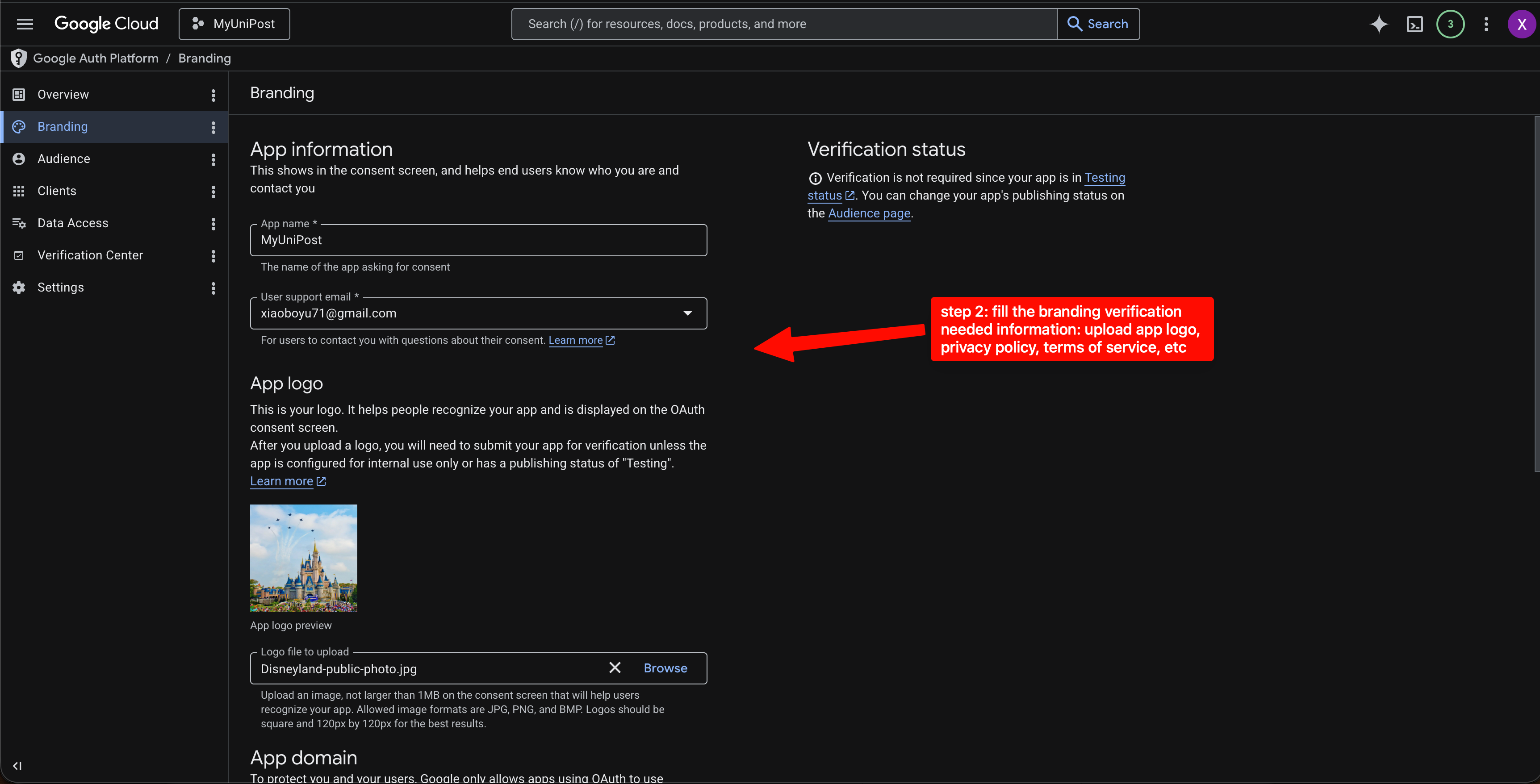This screenshot has height=784, width=1540.
Task: Open the account avatar X
Action: pyautogui.click(x=1522, y=24)
